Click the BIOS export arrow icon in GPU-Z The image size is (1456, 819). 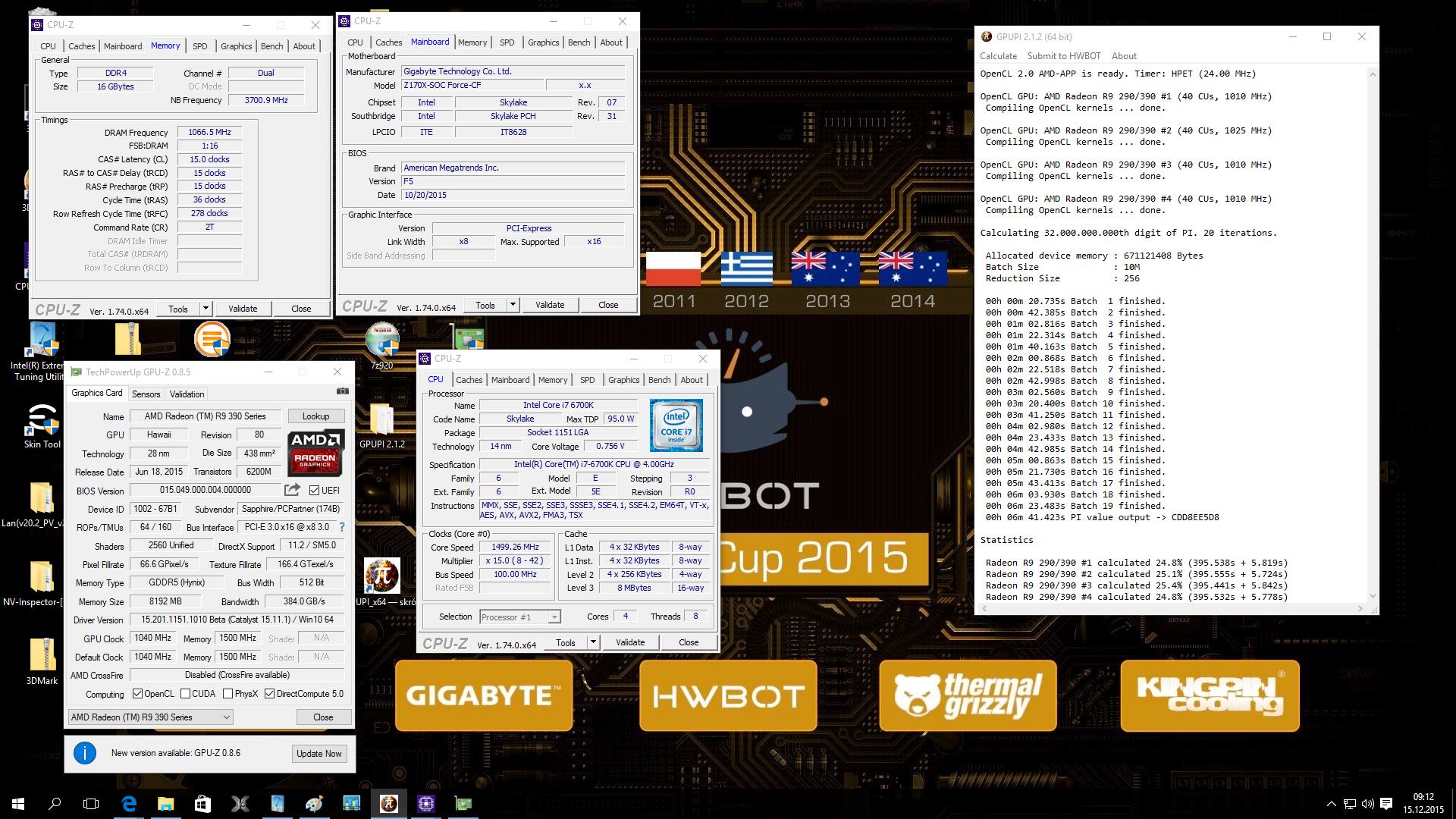[292, 490]
